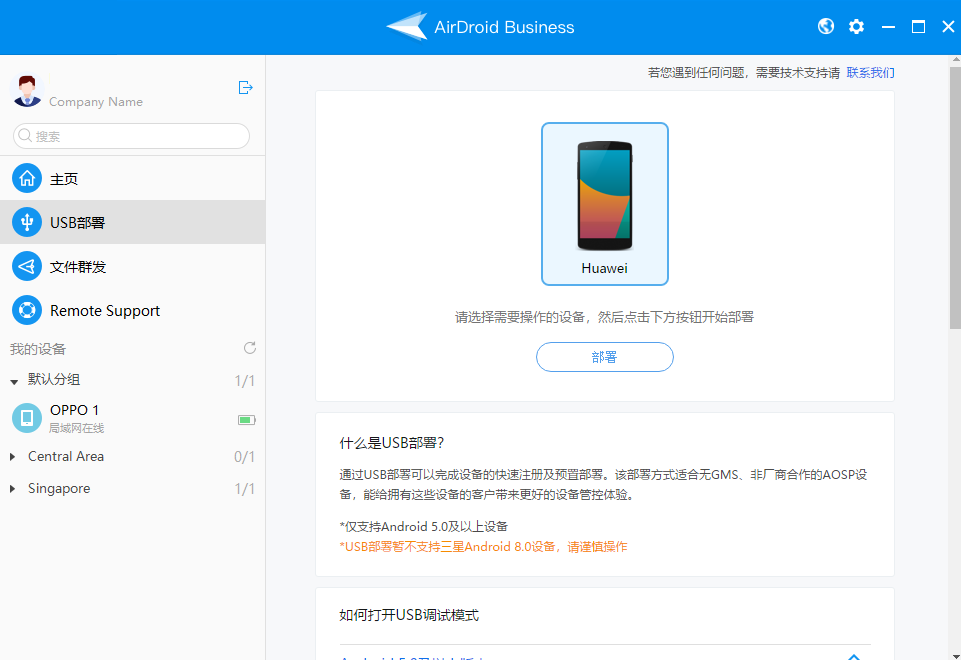Viewport: 961px width, 660px height.
Task: Click the USB icon beside USB部署
Action: click(x=27, y=222)
